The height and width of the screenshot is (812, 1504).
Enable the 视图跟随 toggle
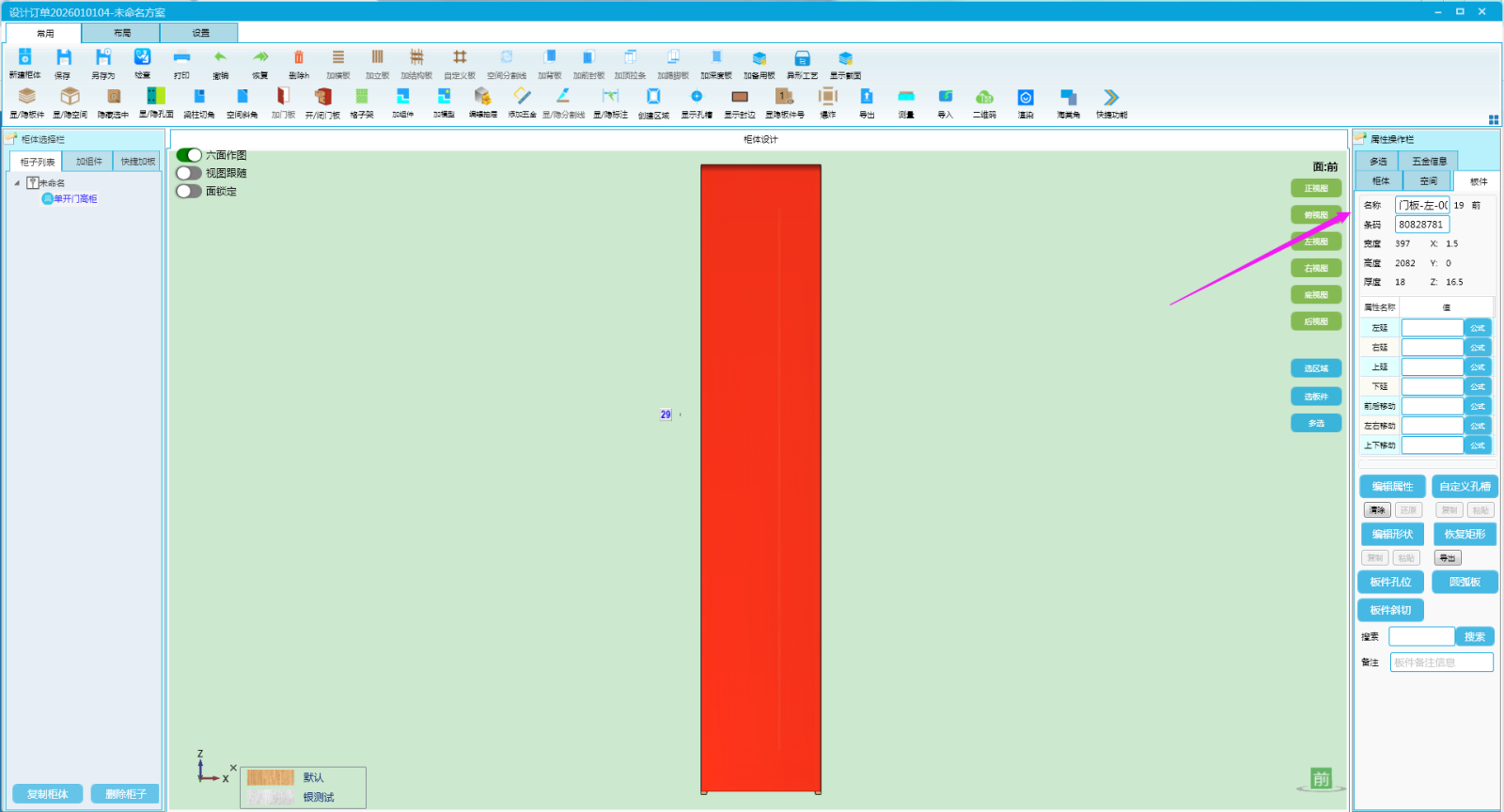[189, 173]
